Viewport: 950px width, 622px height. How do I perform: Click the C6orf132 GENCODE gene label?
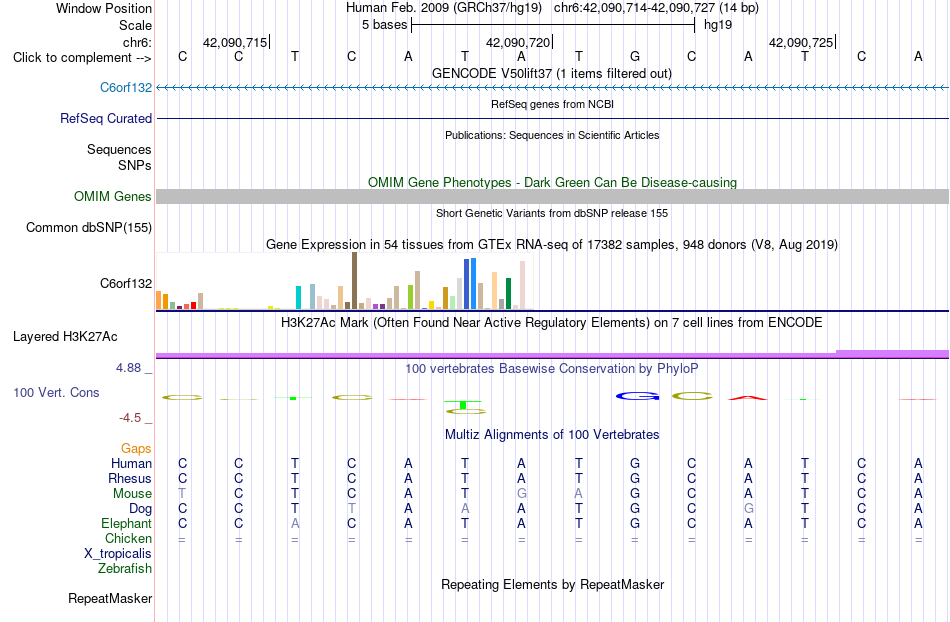coord(125,87)
